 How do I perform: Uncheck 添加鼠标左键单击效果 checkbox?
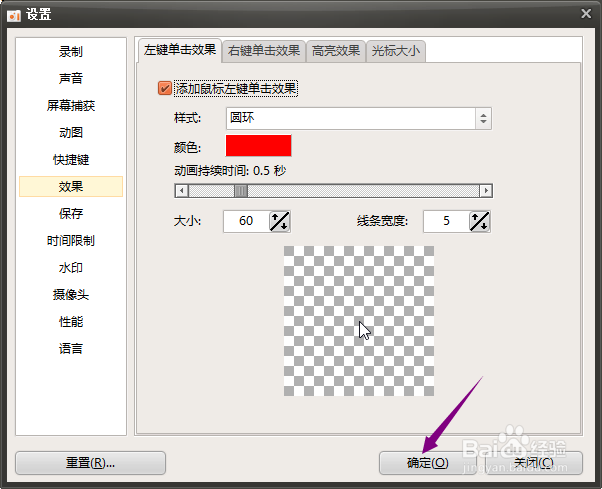165,88
